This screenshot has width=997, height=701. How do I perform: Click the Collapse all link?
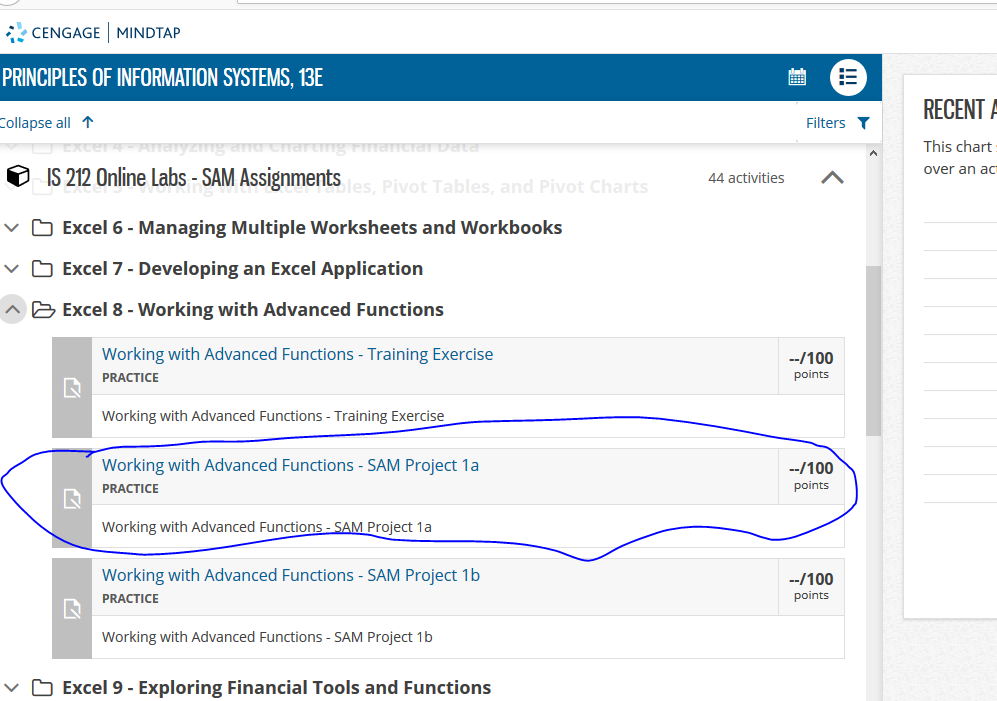(x=36, y=123)
